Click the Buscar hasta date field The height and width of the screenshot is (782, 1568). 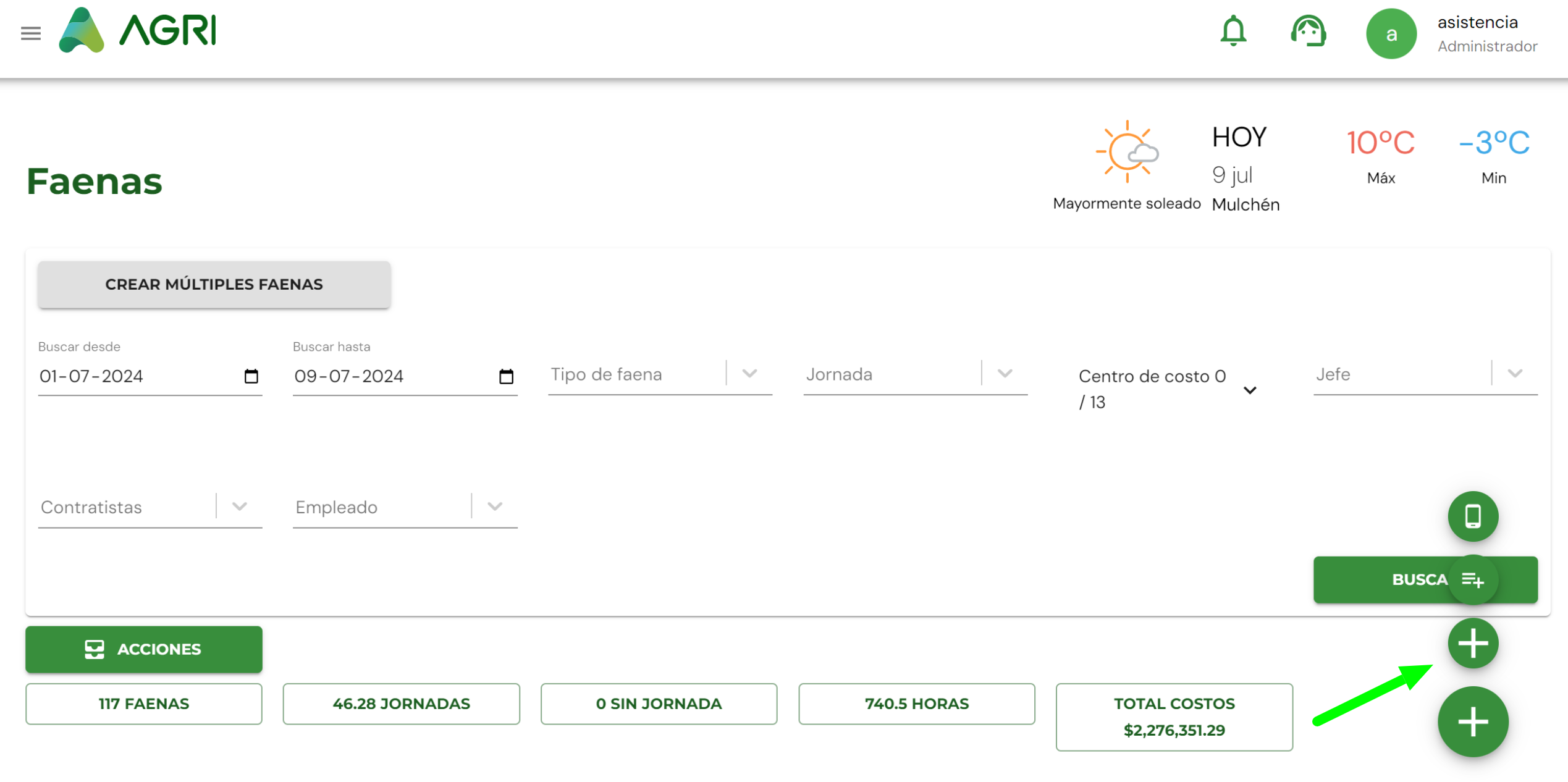point(405,376)
